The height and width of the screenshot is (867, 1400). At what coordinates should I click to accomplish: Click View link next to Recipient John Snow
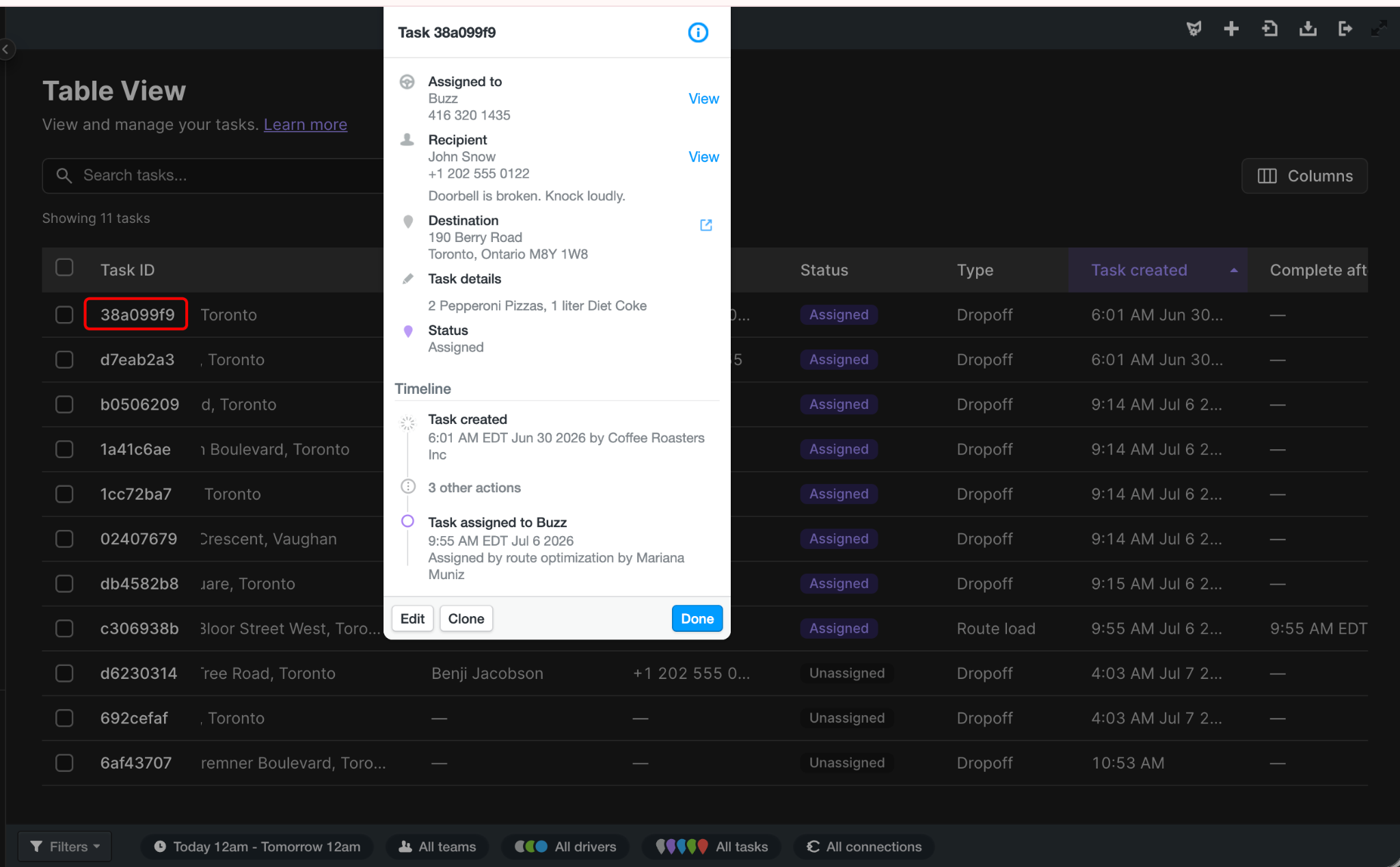(703, 157)
